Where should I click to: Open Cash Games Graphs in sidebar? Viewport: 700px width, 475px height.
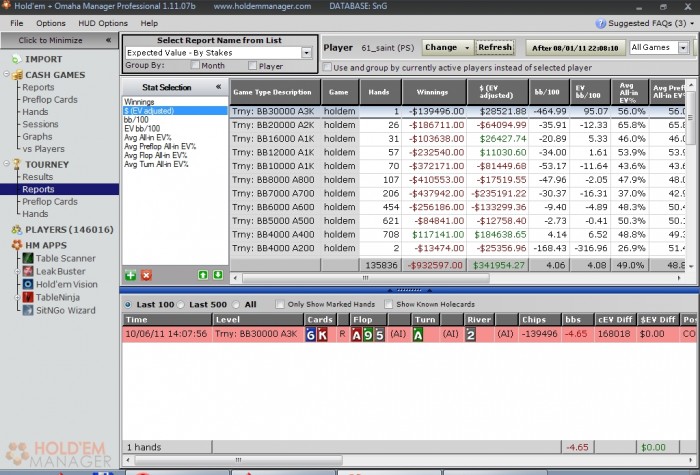pyautogui.click(x=37, y=137)
